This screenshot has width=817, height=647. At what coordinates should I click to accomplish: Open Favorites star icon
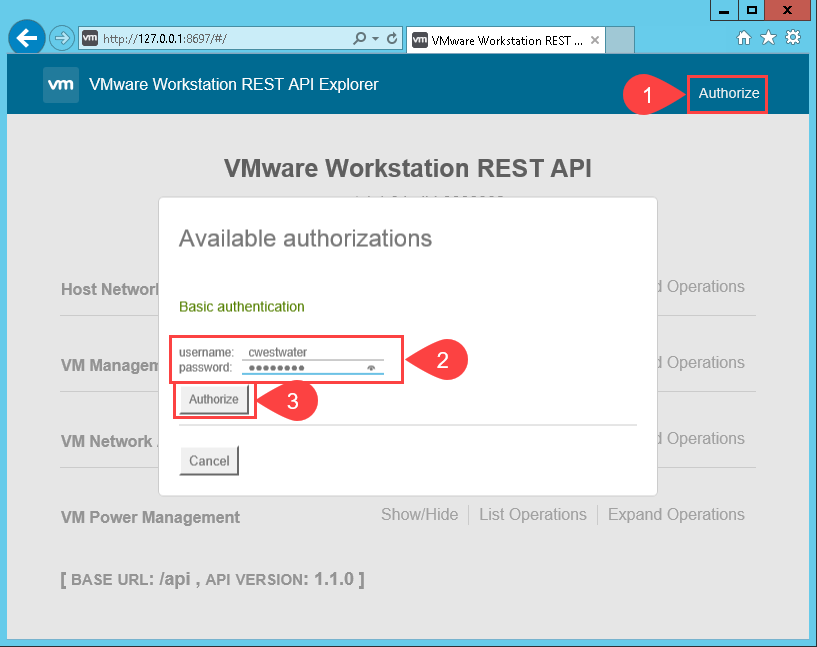[768, 38]
